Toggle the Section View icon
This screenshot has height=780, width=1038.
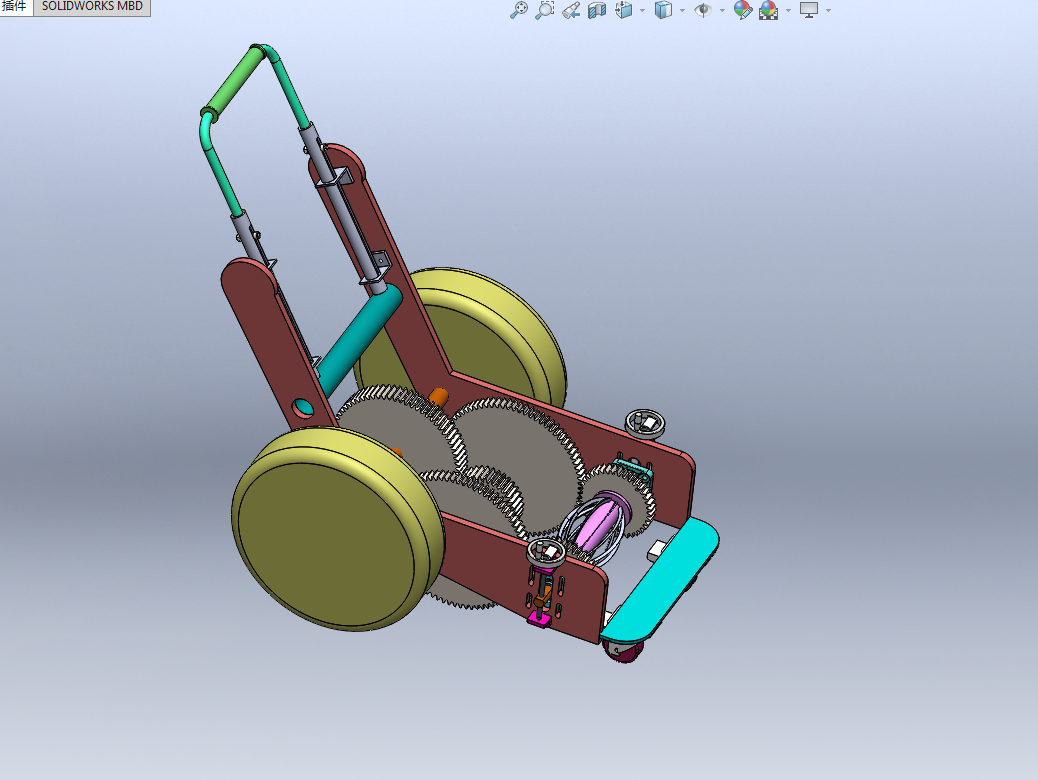point(597,10)
